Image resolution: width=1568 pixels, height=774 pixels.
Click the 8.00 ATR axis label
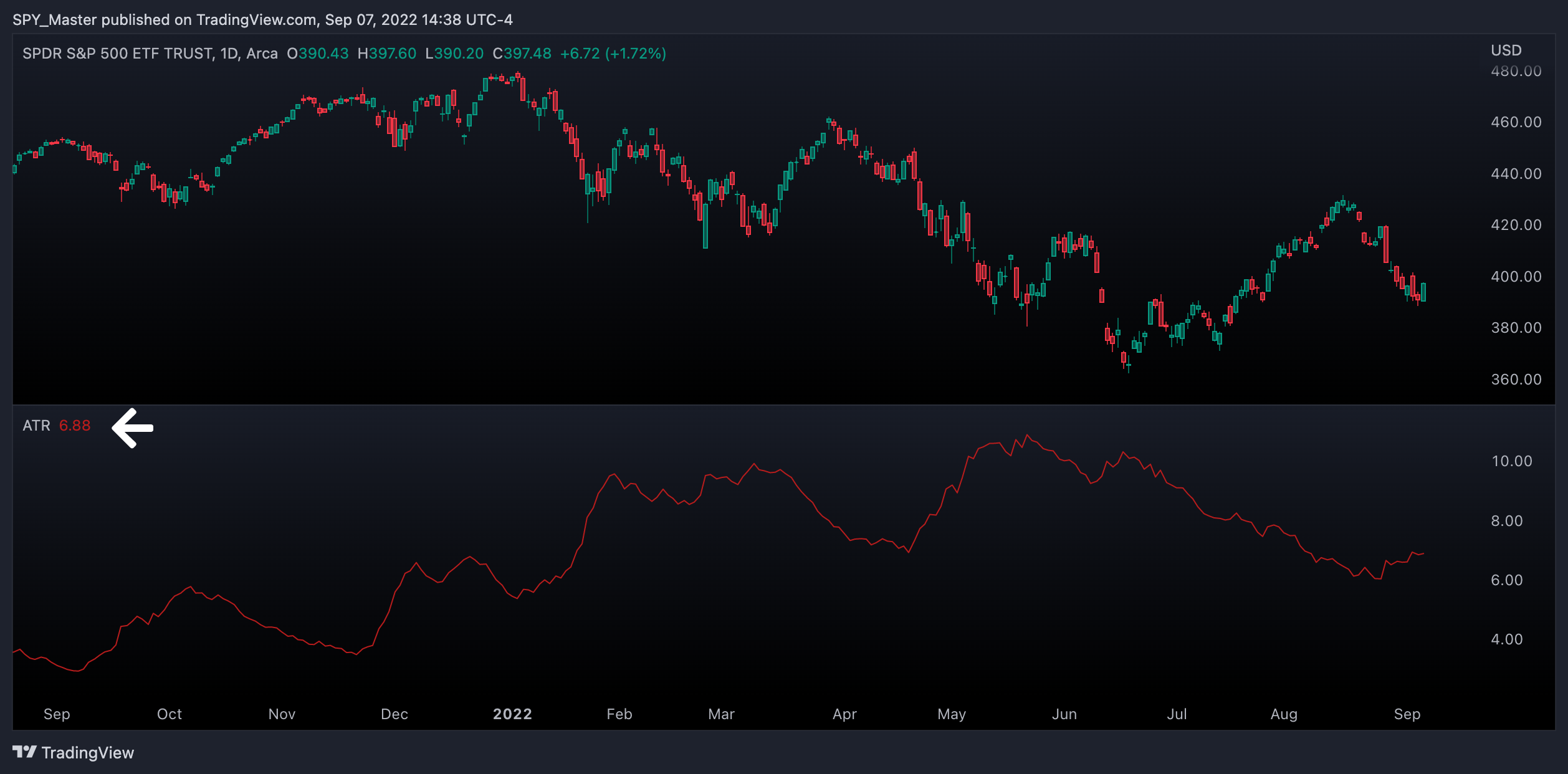[1507, 521]
